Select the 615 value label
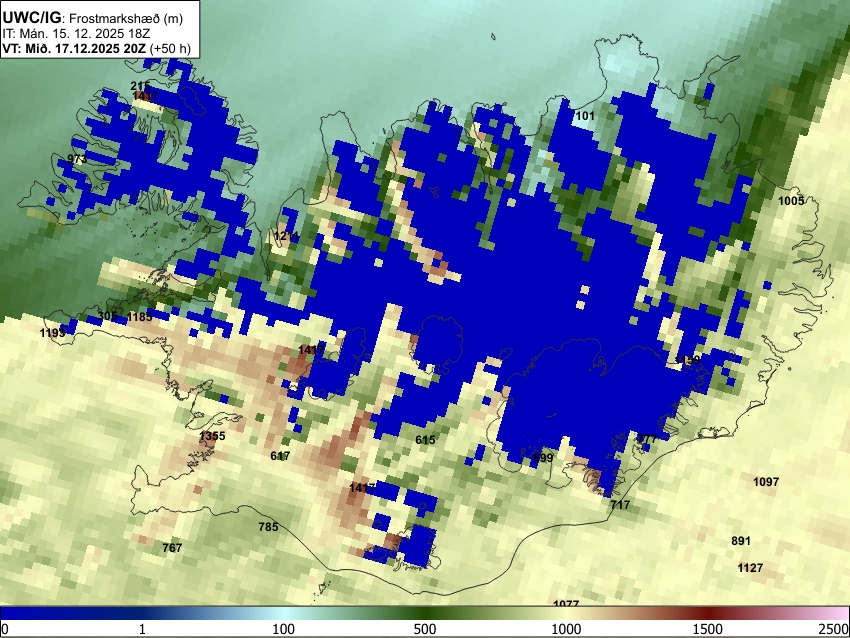 tap(425, 440)
